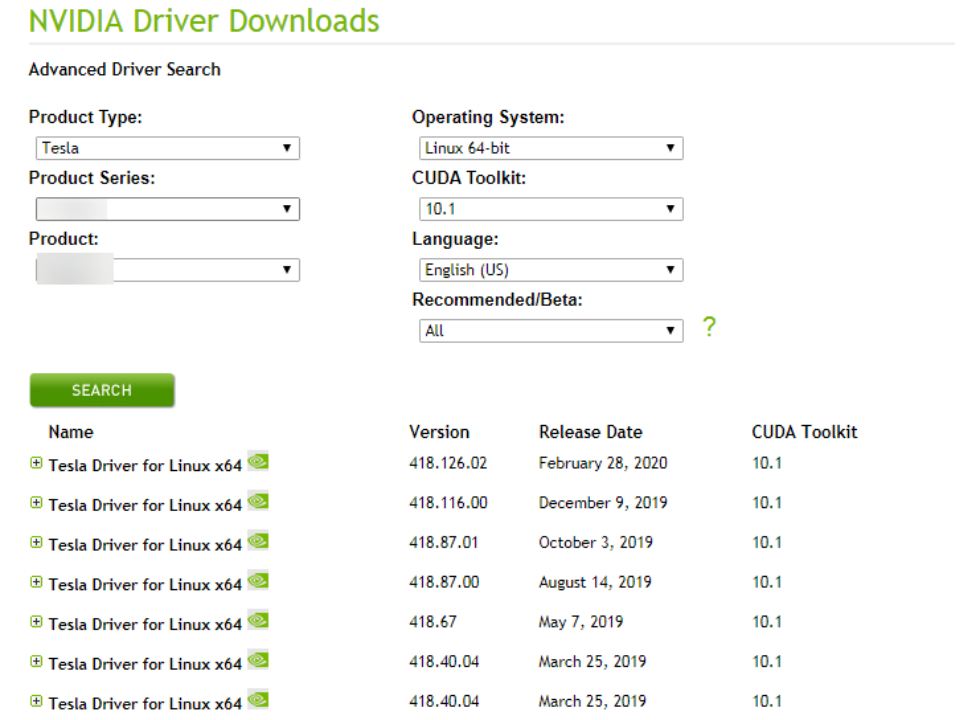Click CUDA value 10.1 in 418.126.02 row
Screen dimensions: 980x720
(x=767, y=463)
